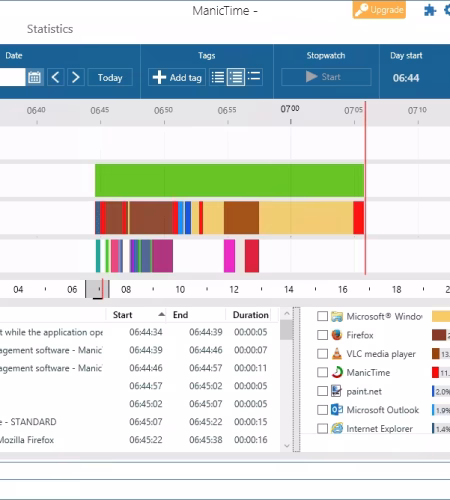The image size is (450, 500).
Task: Click the ManicTime app icon in list
Action: click(337, 372)
